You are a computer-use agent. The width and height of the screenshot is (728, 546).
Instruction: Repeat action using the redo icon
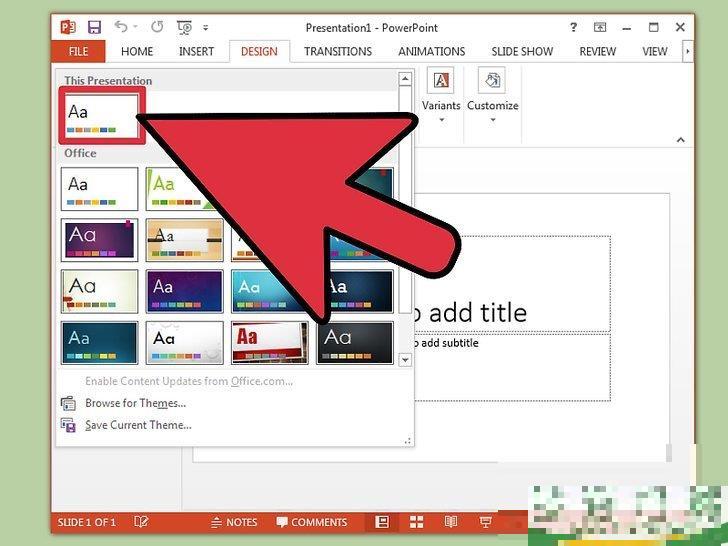click(157, 27)
